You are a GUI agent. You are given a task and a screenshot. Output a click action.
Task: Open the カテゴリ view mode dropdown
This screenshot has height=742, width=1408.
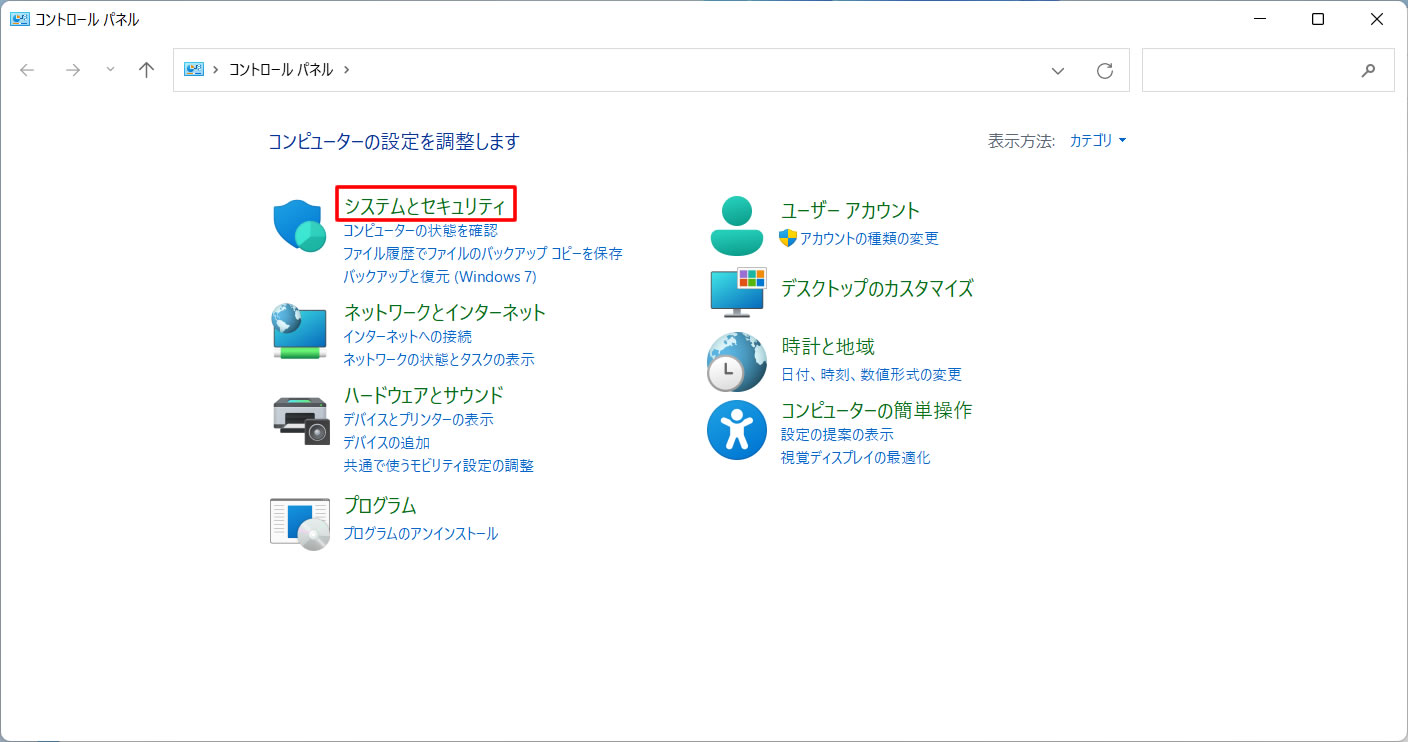(1098, 141)
